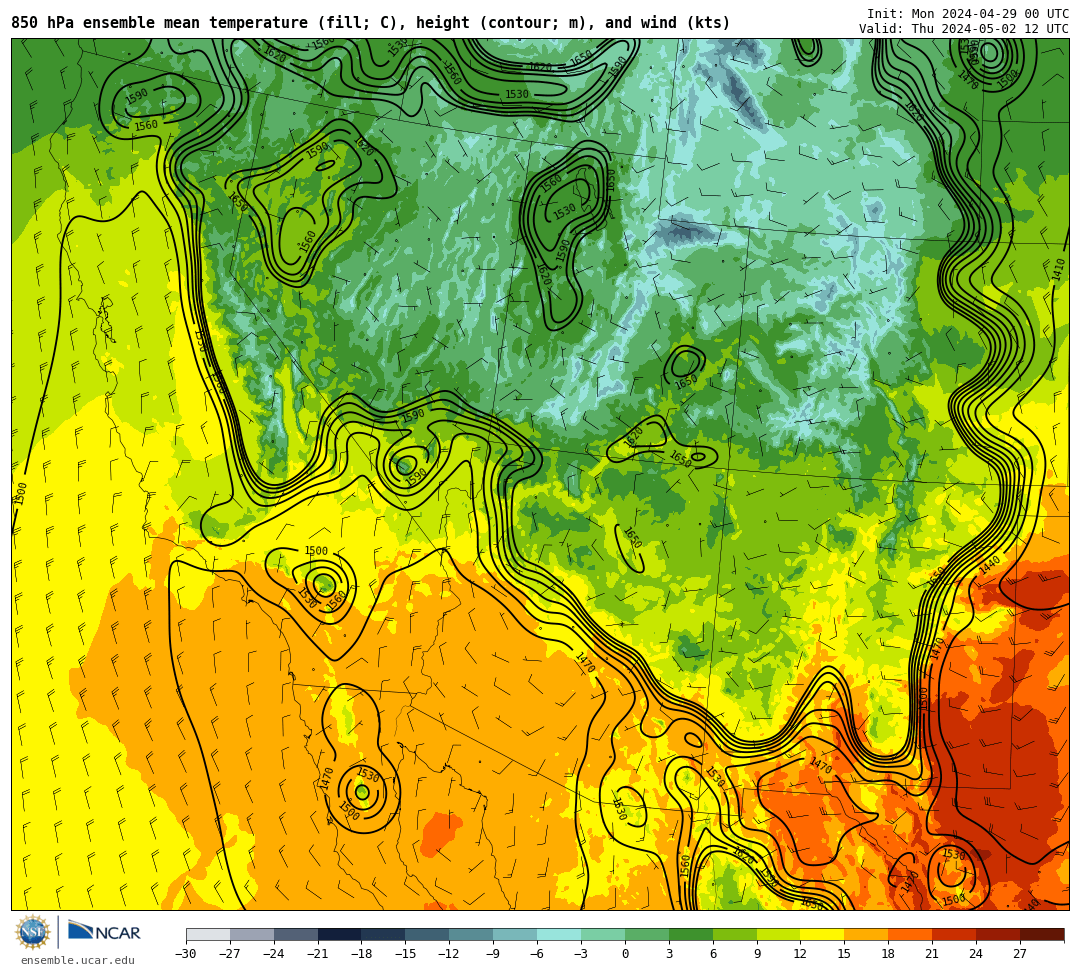The width and height of the screenshot is (1080, 973).
Task: Click the "-18" colorbar tick label
Action: (362, 954)
